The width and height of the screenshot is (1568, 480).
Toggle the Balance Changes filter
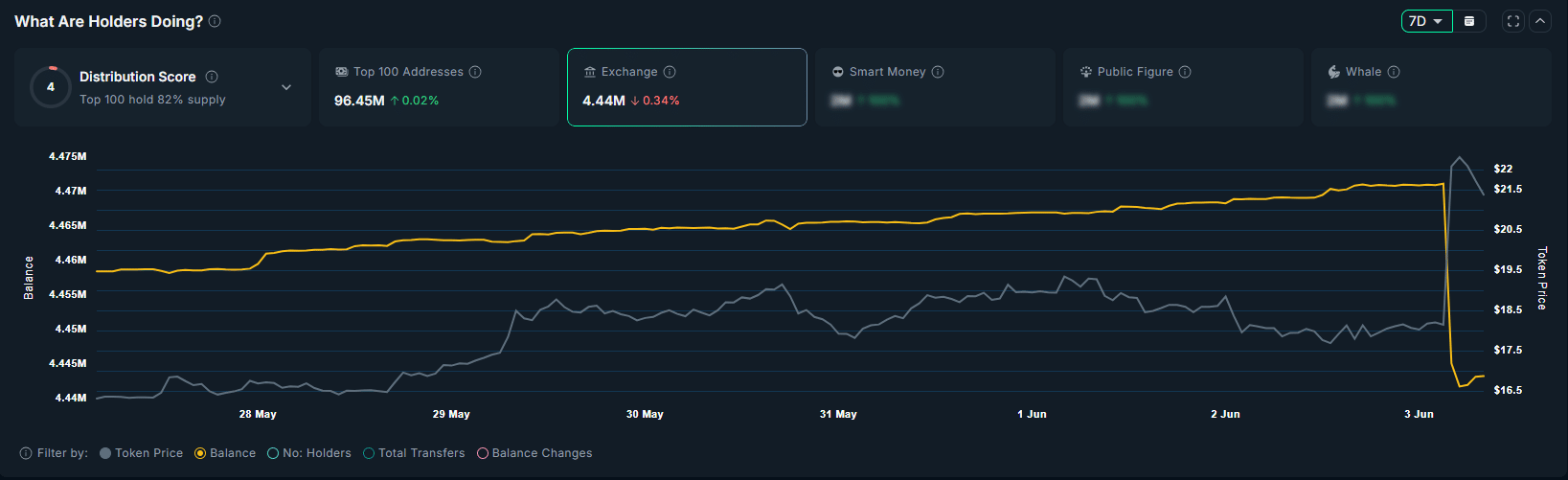pos(534,453)
